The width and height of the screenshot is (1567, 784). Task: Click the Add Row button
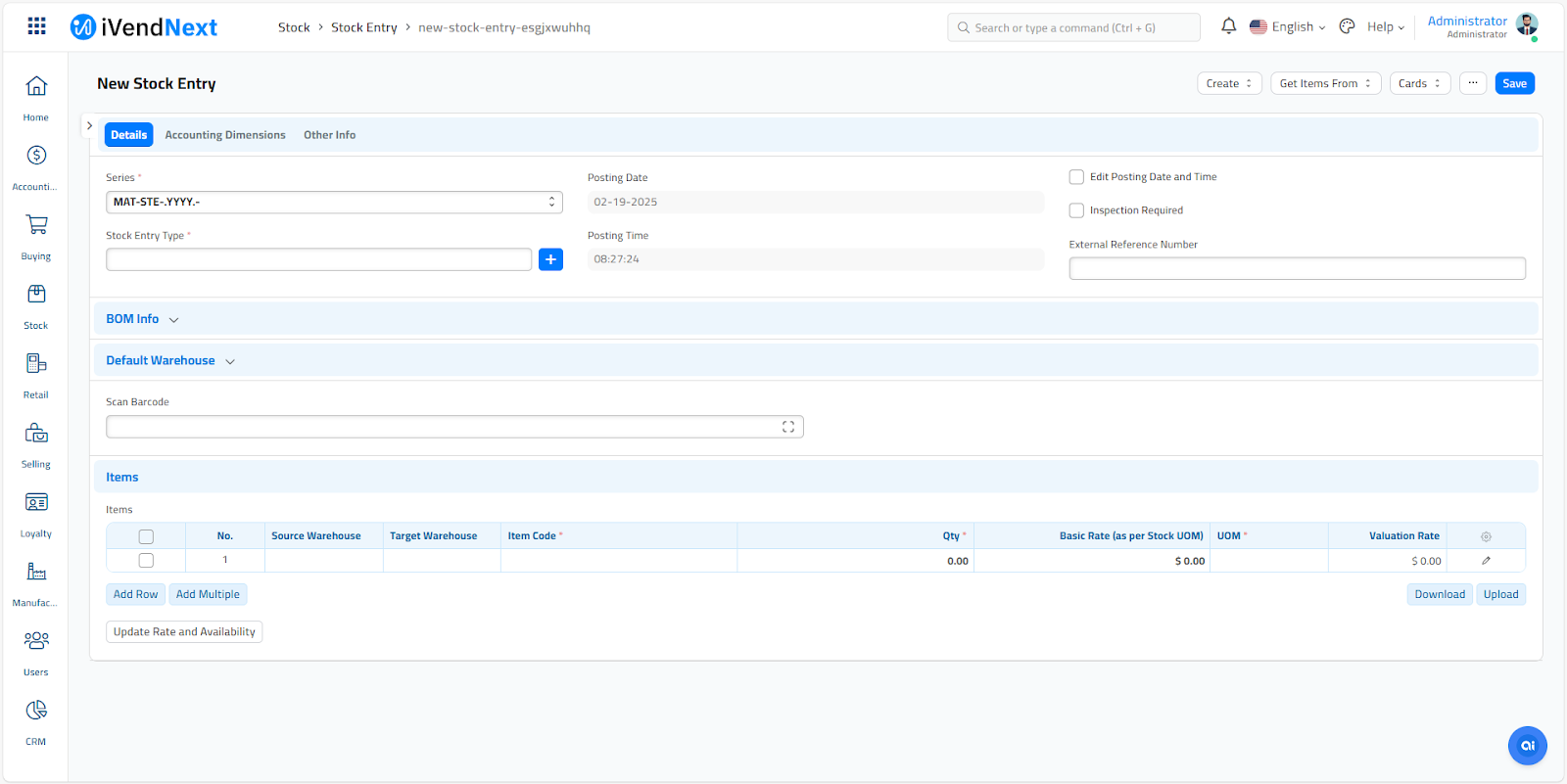(x=135, y=594)
